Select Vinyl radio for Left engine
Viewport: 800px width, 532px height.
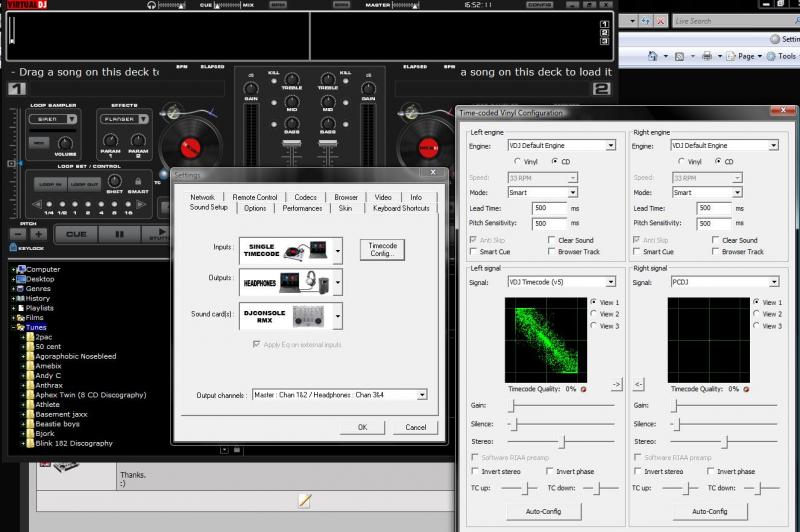click(x=517, y=161)
